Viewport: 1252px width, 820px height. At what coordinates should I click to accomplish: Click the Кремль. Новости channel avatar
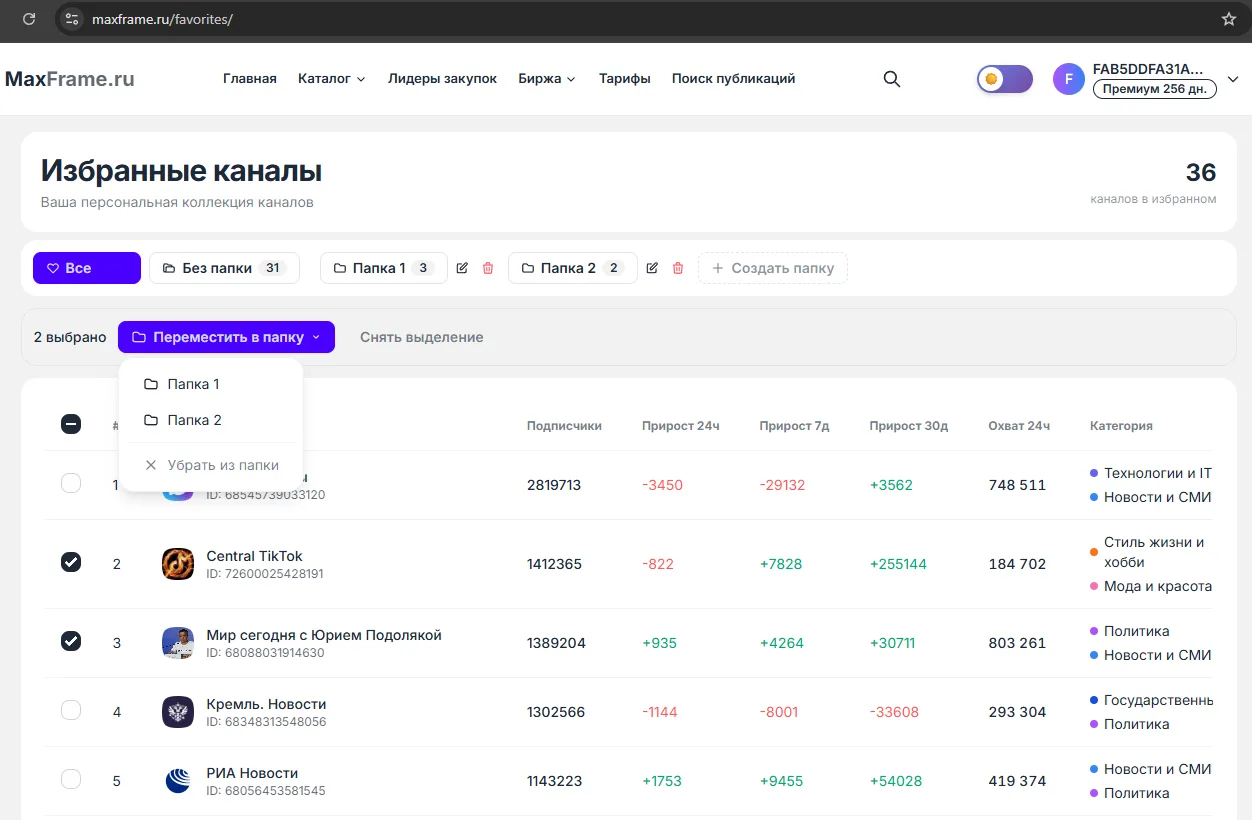tap(178, 712)
